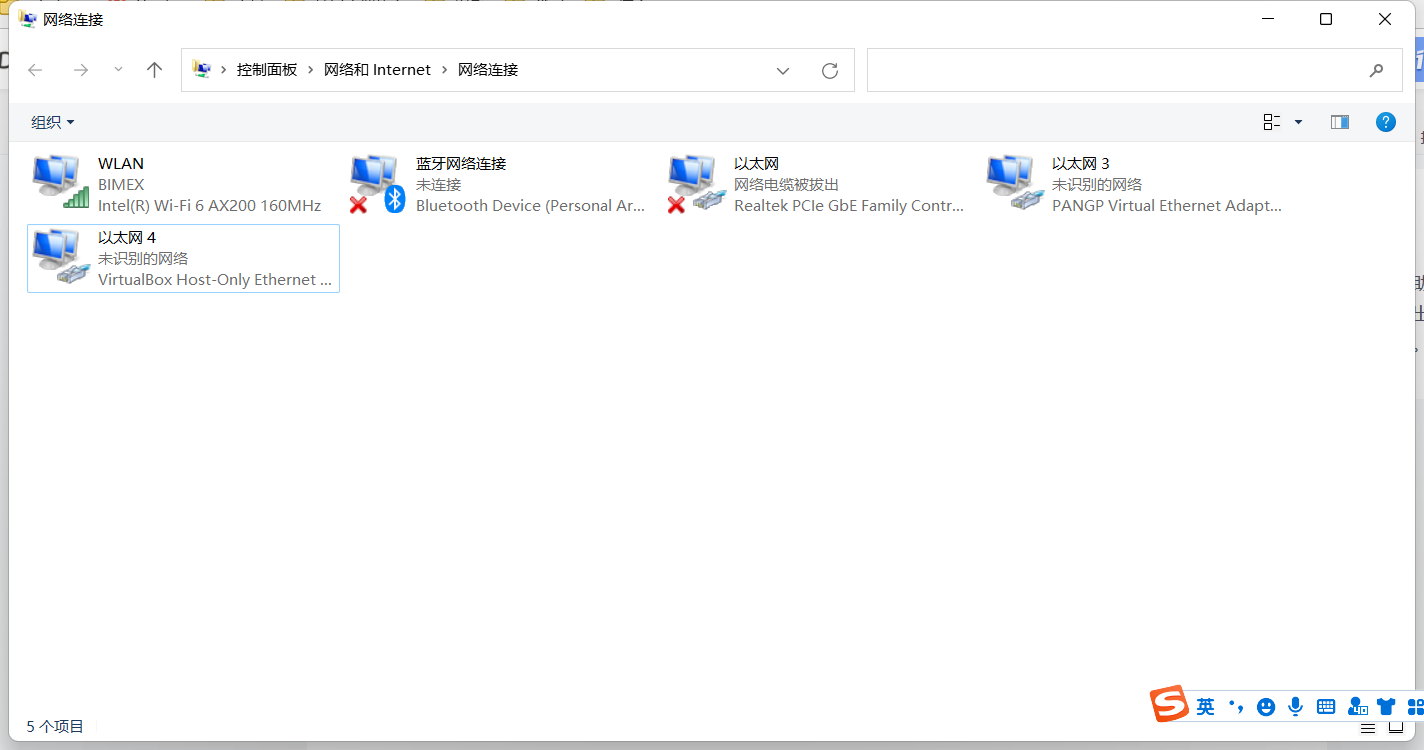Refresh the network connections list
This screenshot has width=1424, height=750.
click(x=830, y=70)
